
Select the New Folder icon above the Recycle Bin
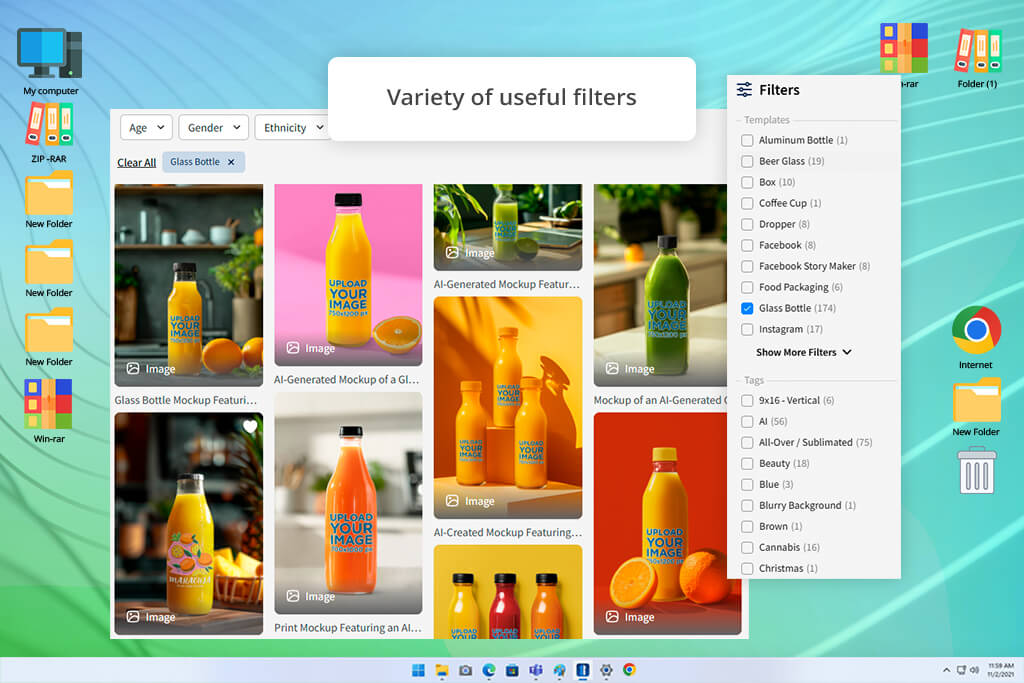(976, 407)
